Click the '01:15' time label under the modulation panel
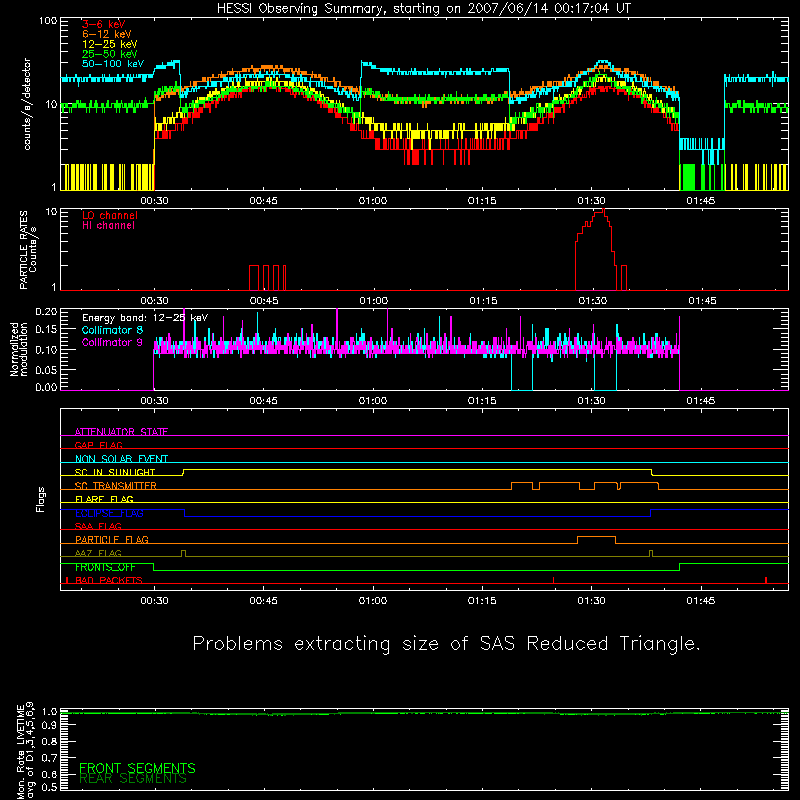This screenshot has width=800, height=800. [x=482, y=401]
